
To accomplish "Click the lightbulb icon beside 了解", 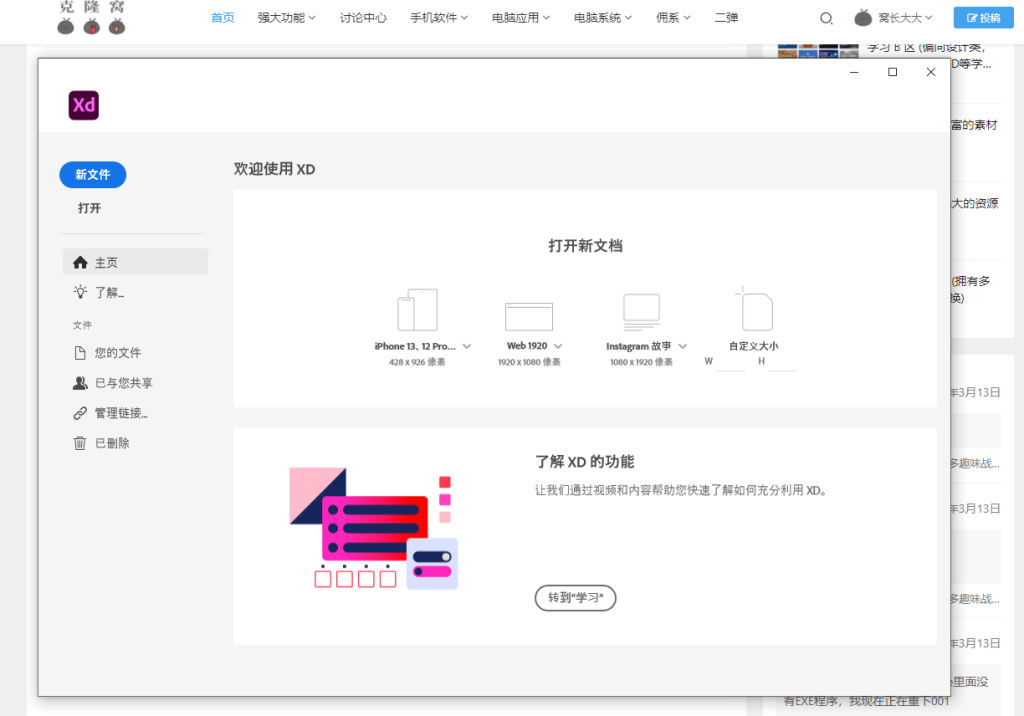I will point(80,292).
